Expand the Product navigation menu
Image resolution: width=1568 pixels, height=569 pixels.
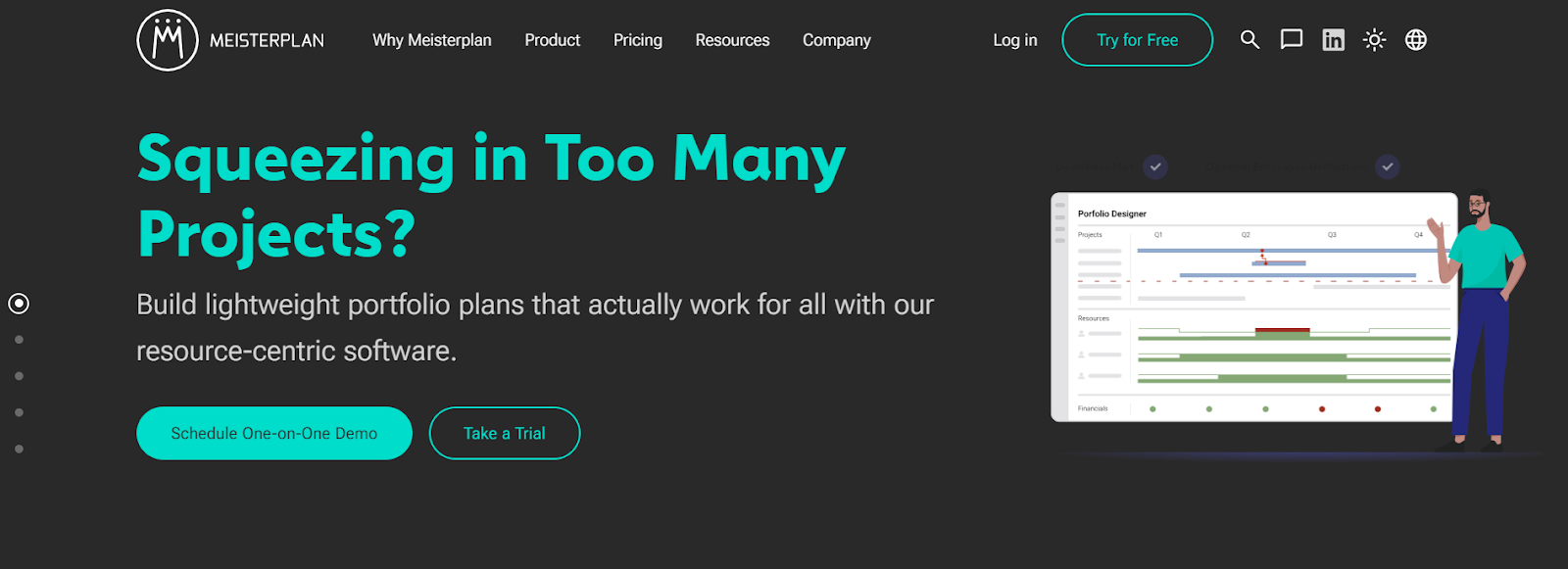(552, 40)
